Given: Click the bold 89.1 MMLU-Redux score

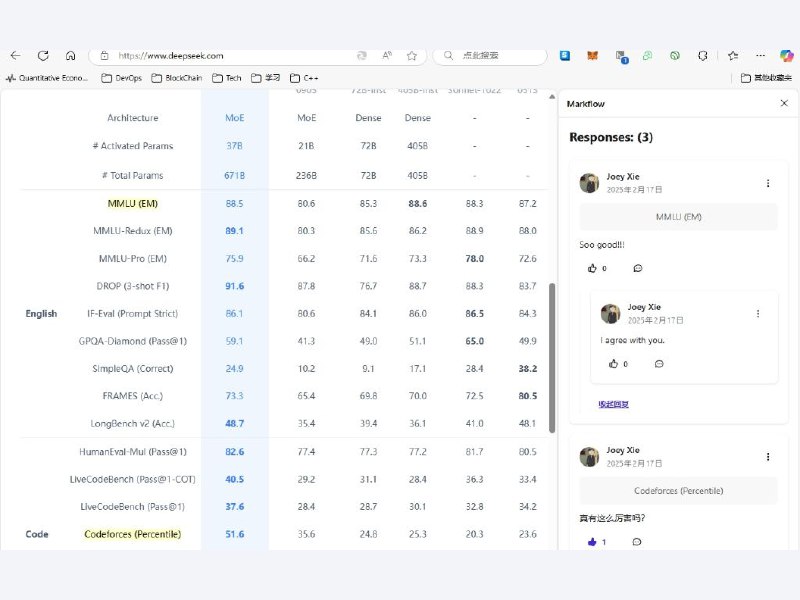Looking at the screenshot, I should click(235, 231).
